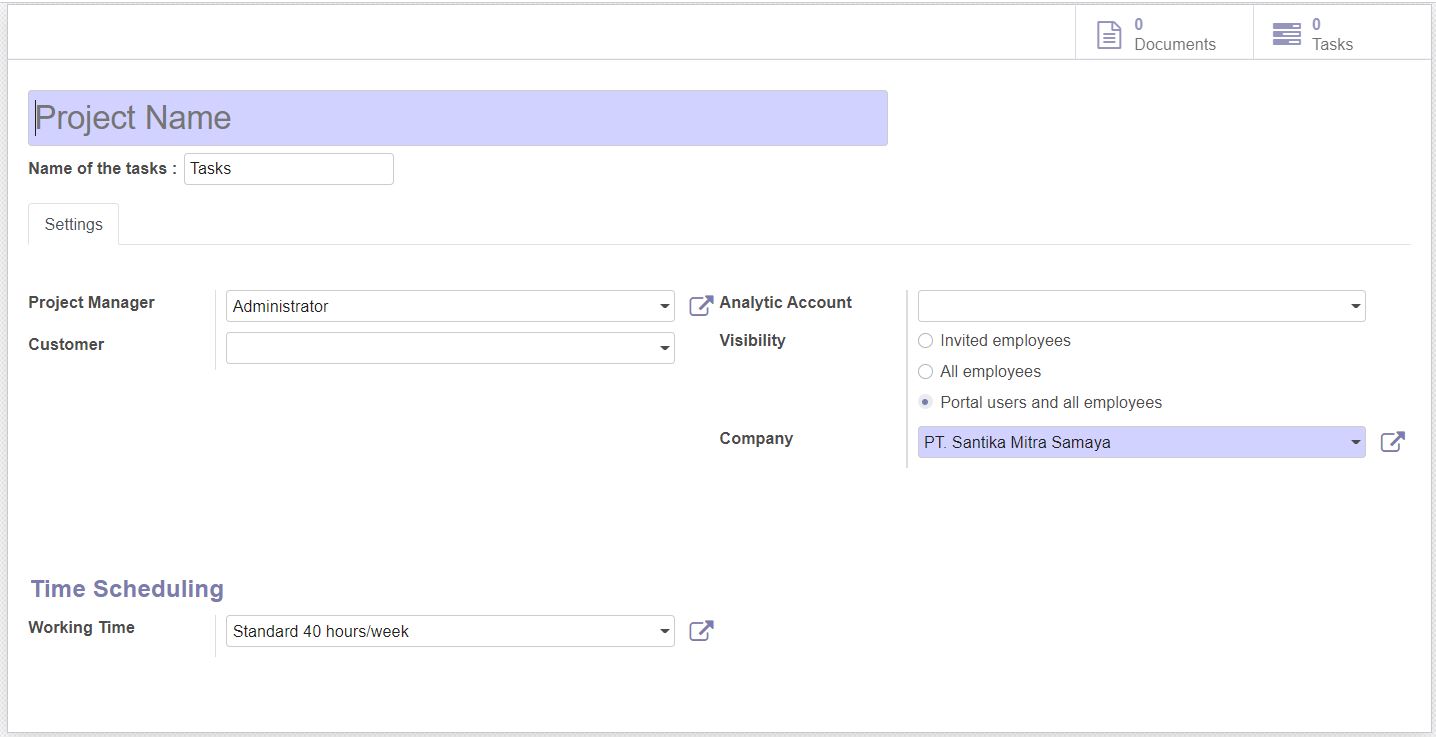Expand the Project Manager dropdown arrow
This screenshot has height=737, width=1436.
tap(664, 307)
